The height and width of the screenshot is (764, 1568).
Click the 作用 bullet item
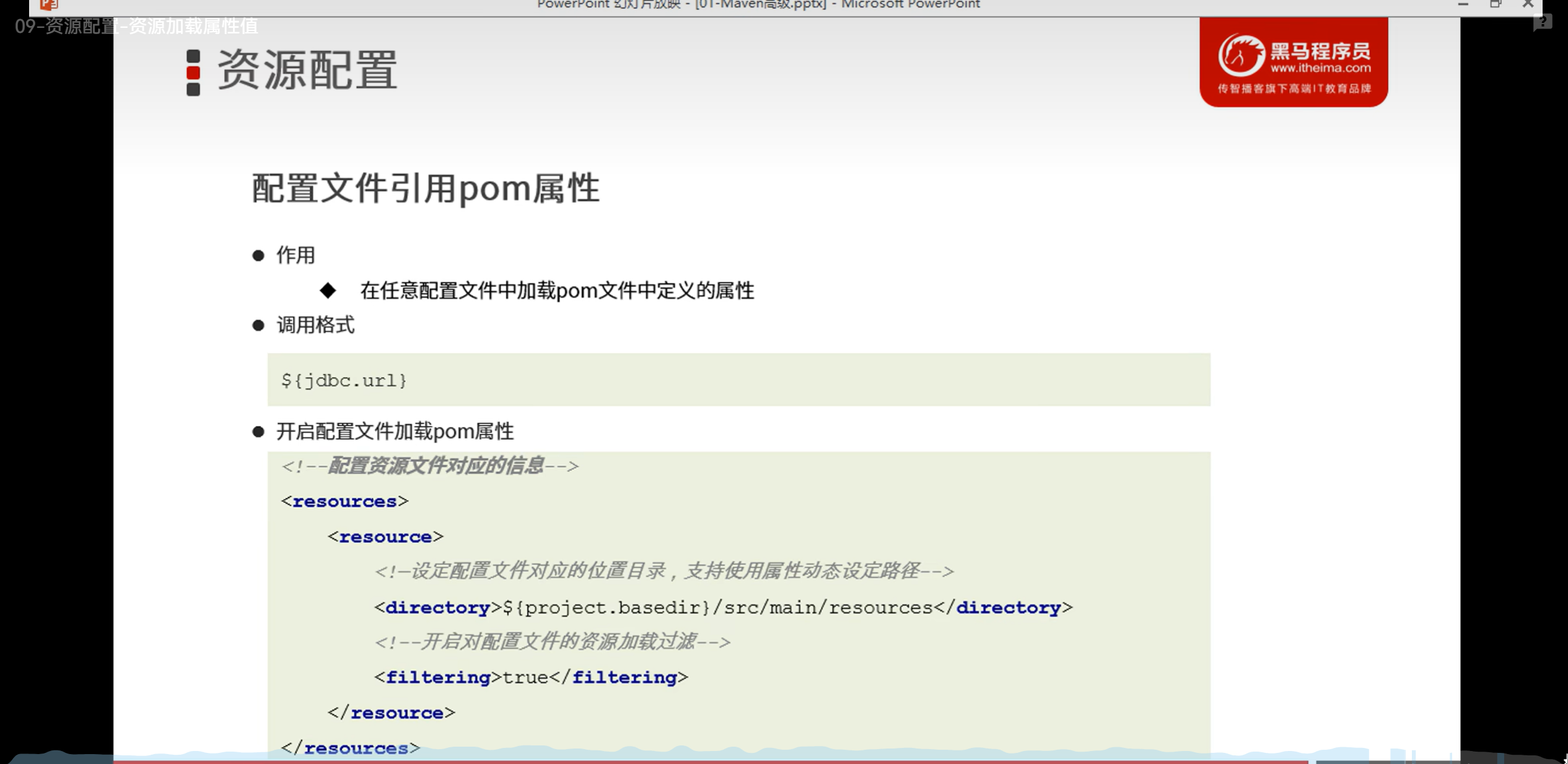pyautogui.click(x=296, y=255)
